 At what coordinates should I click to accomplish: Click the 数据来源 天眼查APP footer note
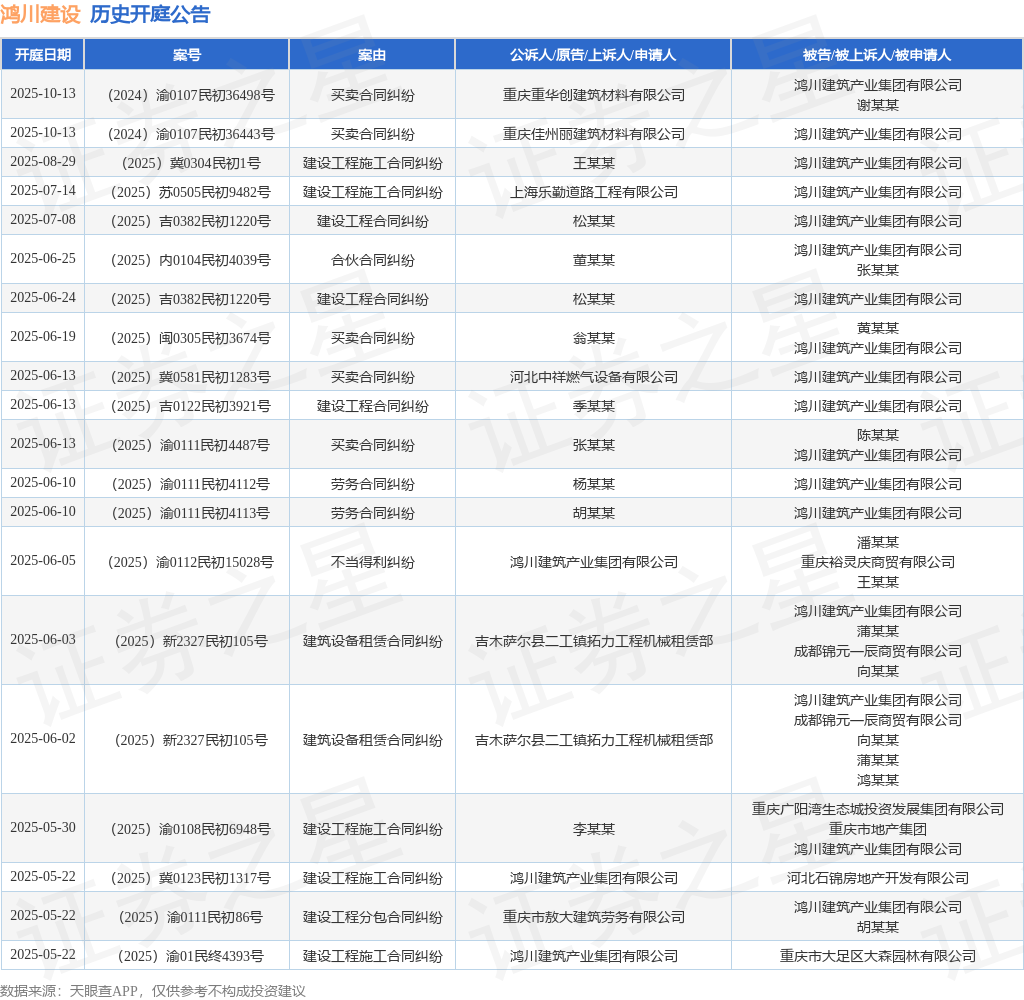[x=153, y=991]
